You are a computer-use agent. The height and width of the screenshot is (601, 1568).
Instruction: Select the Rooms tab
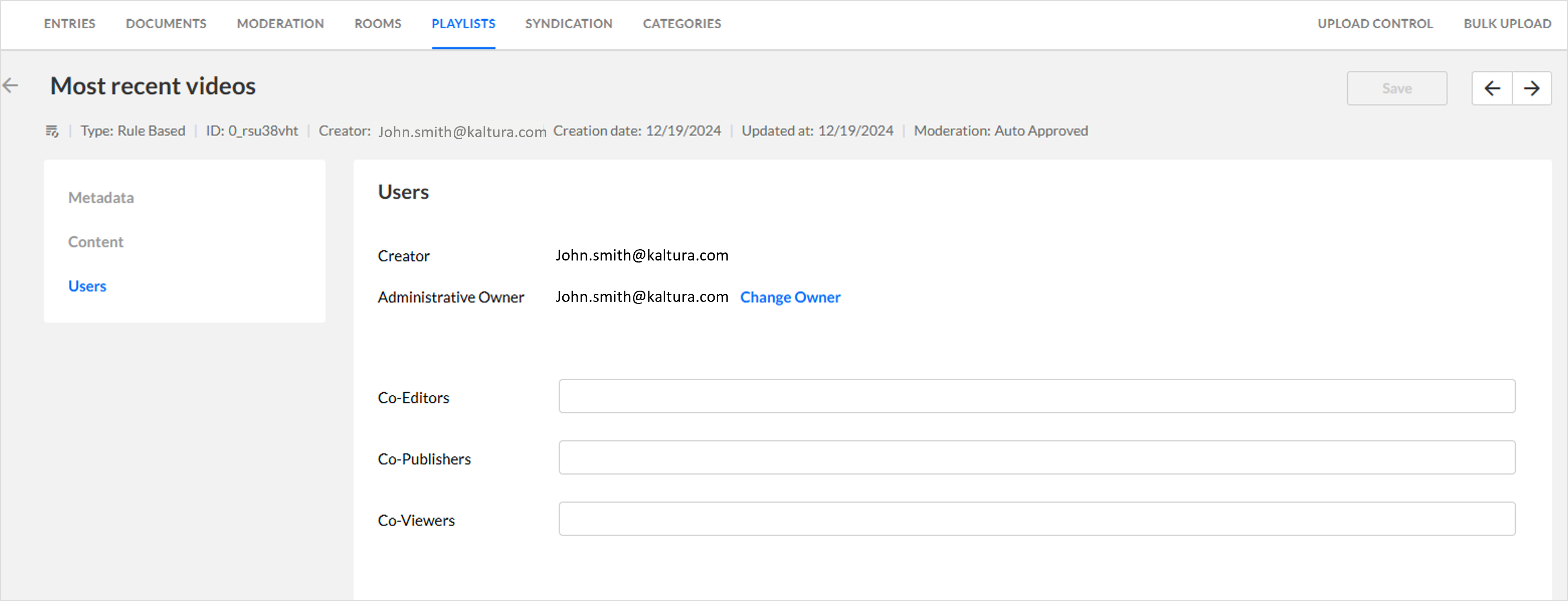tap(377, 24)
